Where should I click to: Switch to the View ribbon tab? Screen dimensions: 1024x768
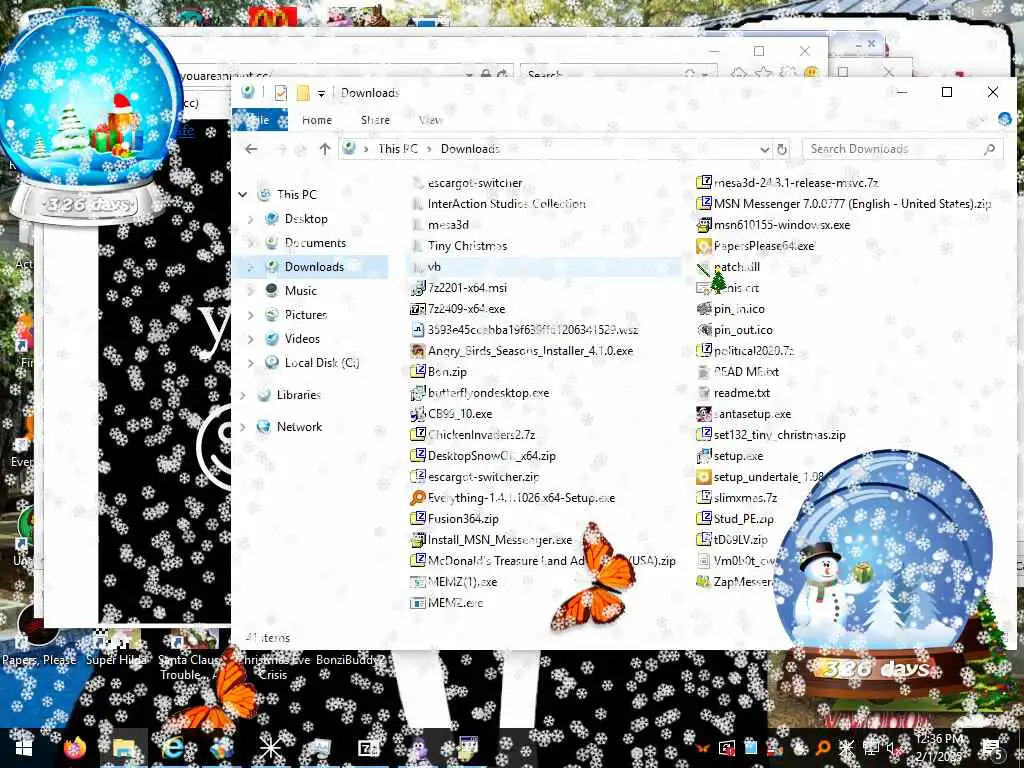pos(430,120)
